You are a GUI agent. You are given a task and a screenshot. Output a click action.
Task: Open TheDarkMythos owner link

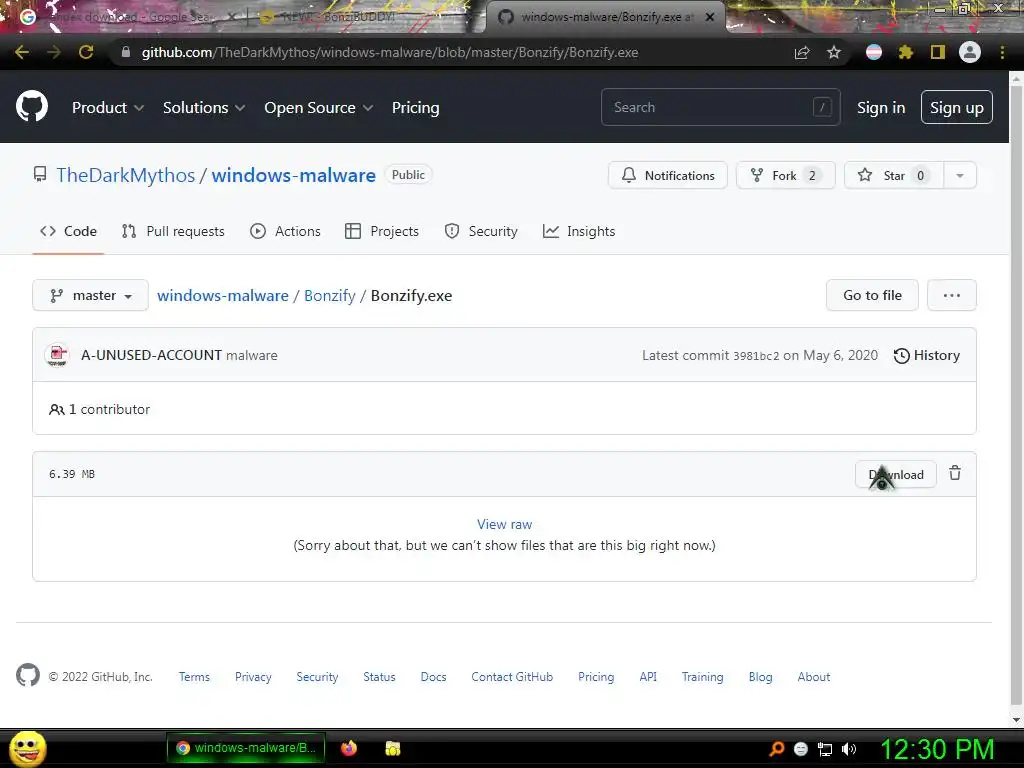[x=125, y=175]
